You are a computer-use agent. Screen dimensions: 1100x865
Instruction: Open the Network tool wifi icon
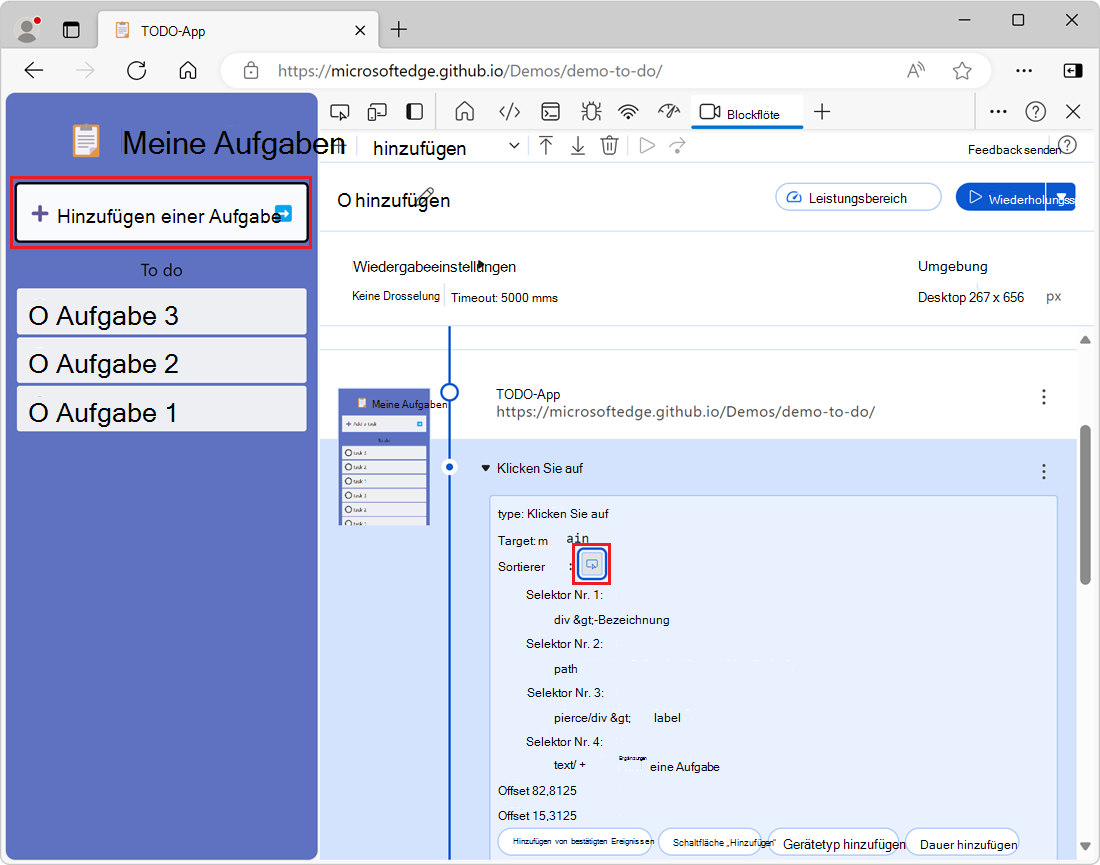[628, 111]
